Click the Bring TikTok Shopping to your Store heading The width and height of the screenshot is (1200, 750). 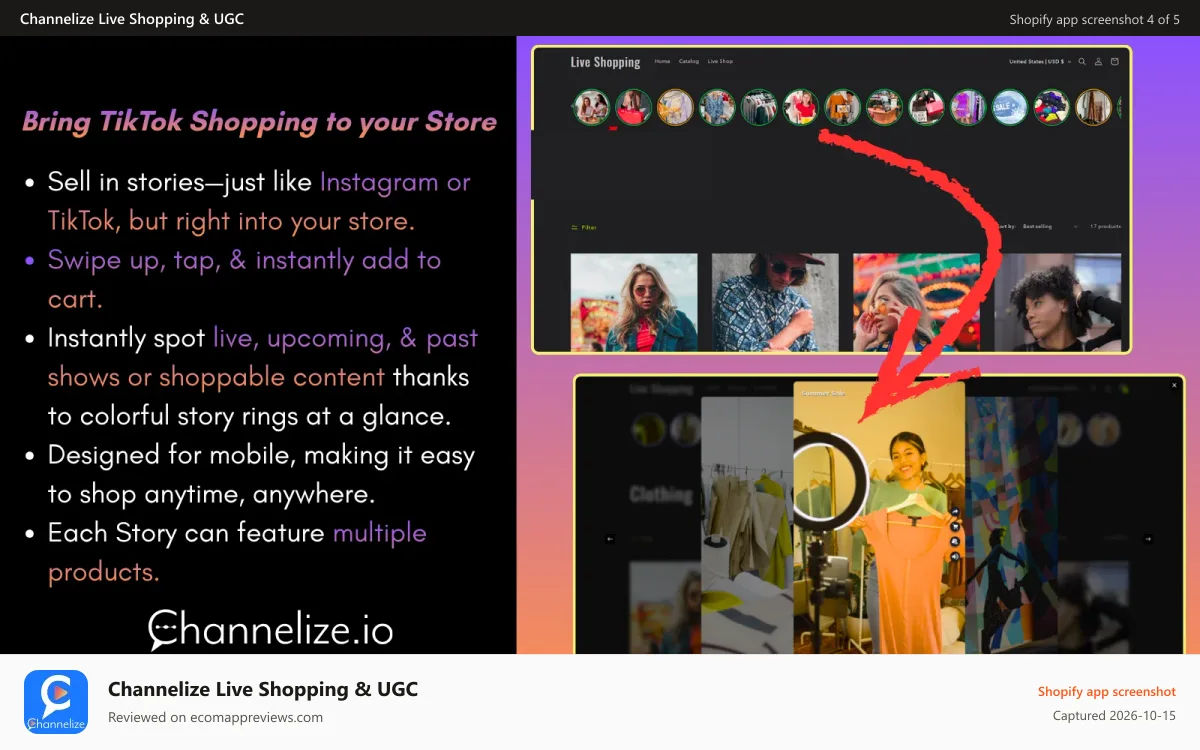(x=260, y=122)
